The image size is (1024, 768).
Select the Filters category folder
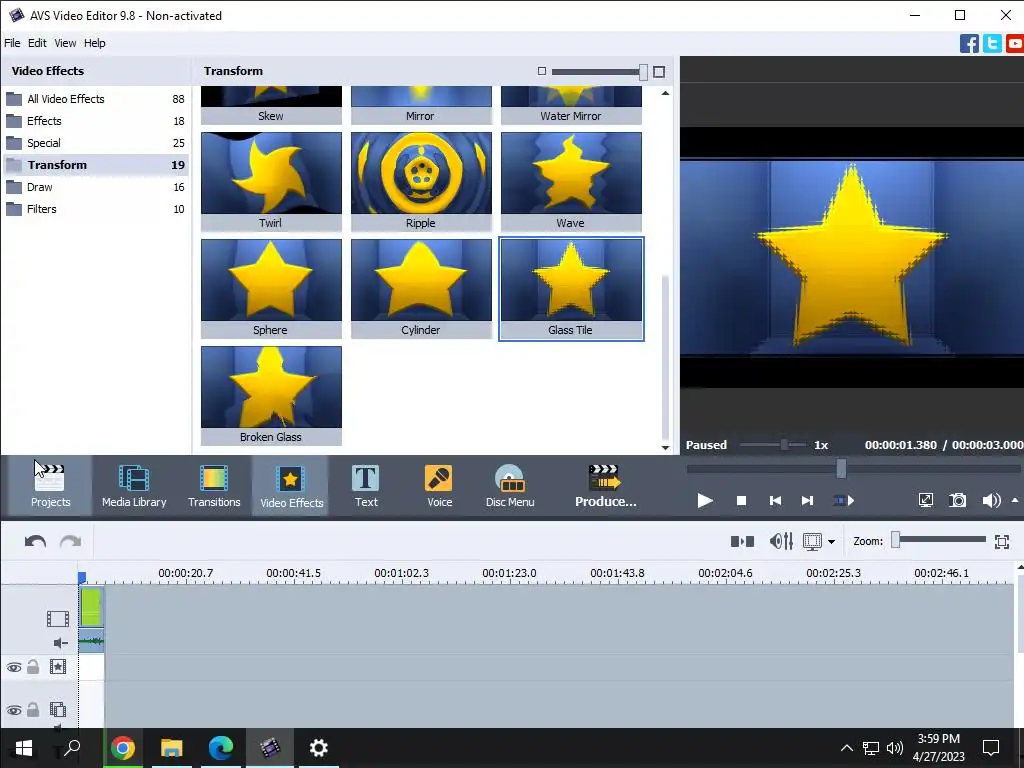[95, 209]
